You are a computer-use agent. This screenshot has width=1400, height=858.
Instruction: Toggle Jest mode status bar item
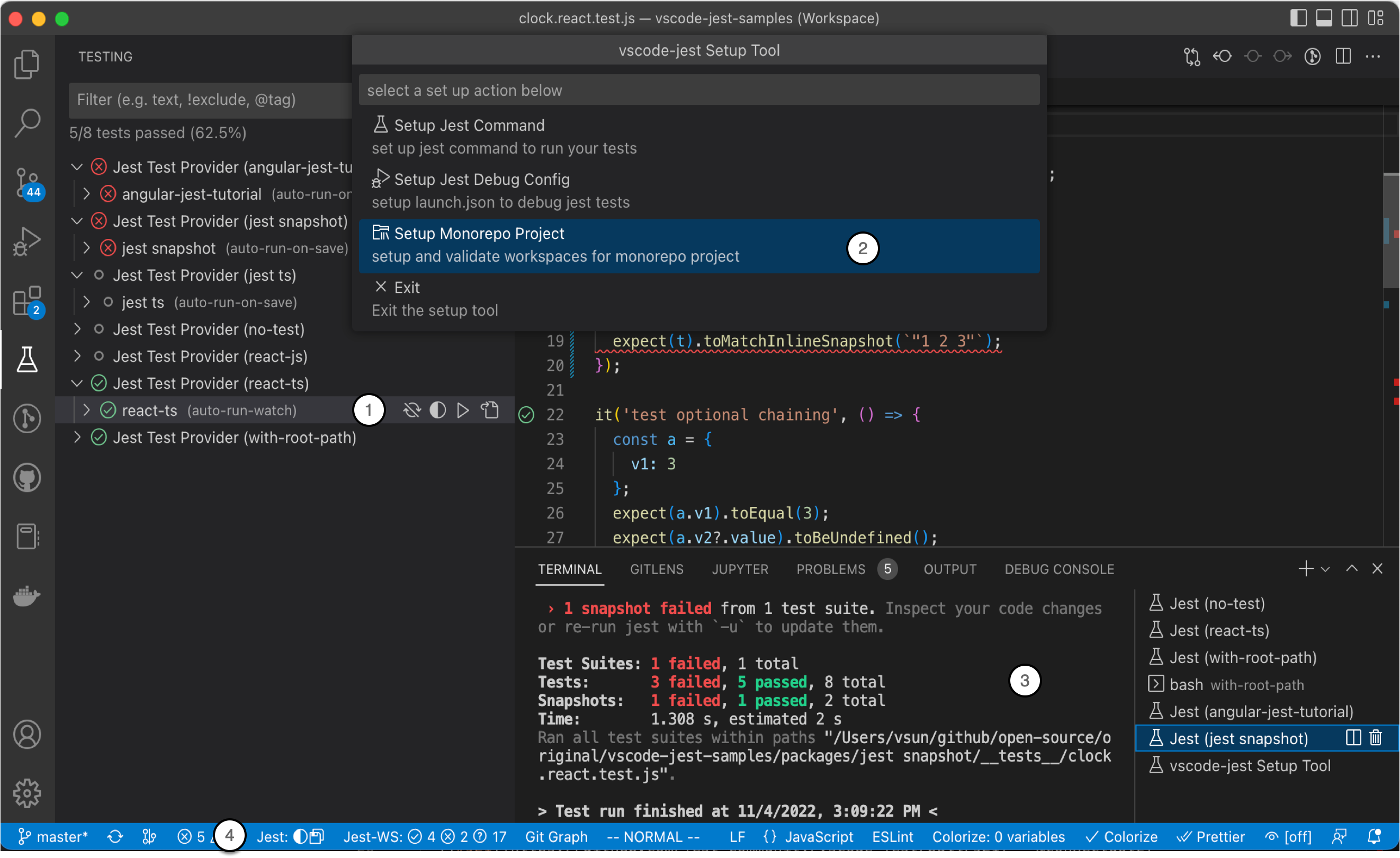point(290,836)
